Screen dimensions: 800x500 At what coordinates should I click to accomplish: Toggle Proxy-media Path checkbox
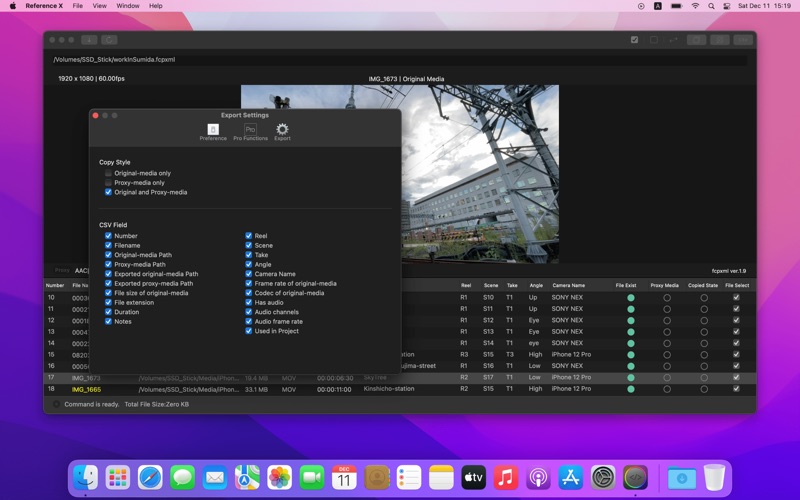coord(108,264)
